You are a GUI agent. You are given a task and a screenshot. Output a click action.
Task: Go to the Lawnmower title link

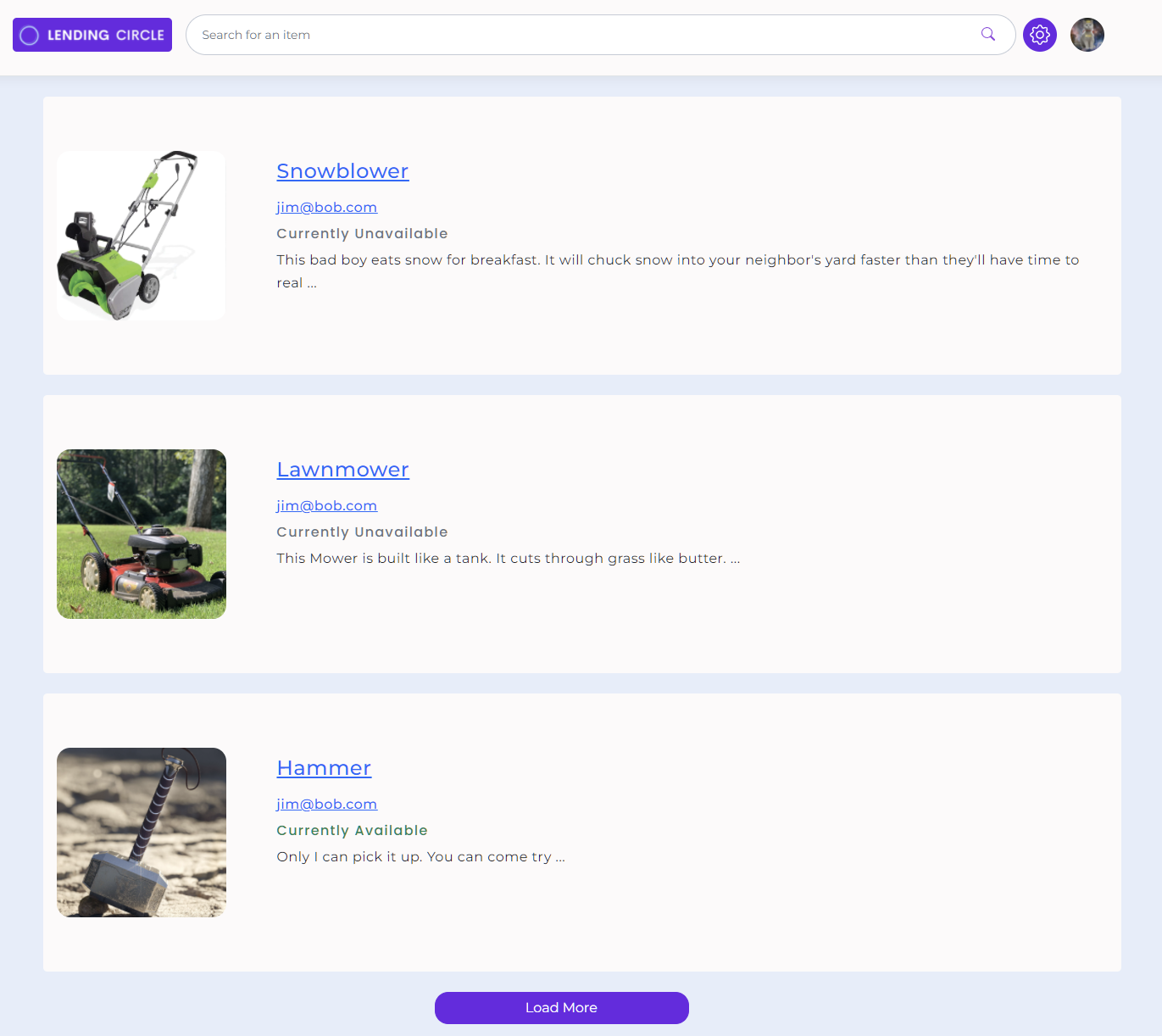coord(342,470)
